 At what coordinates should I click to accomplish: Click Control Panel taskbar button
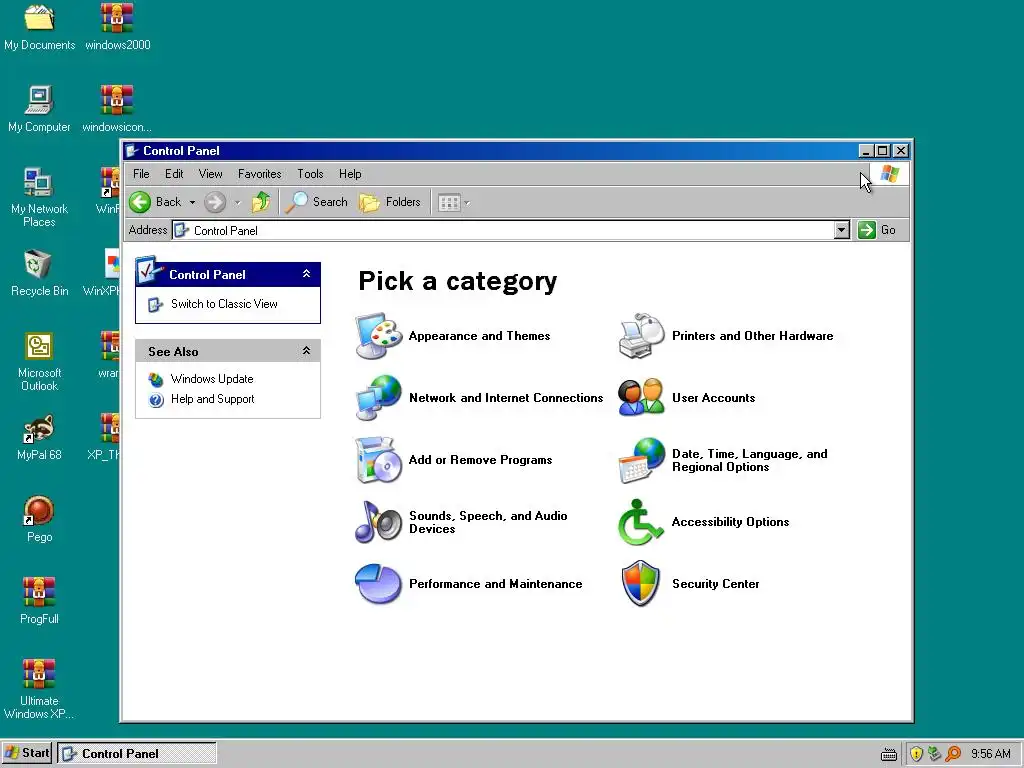(136, 753)
